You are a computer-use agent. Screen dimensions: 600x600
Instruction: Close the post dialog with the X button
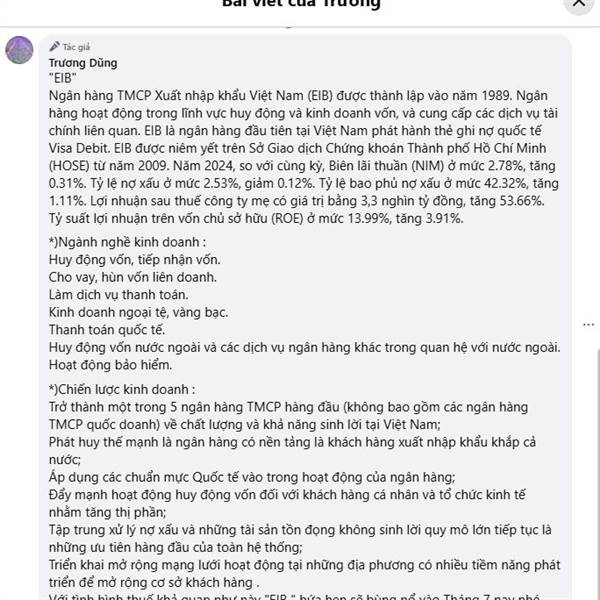click(x=579, y=3)
